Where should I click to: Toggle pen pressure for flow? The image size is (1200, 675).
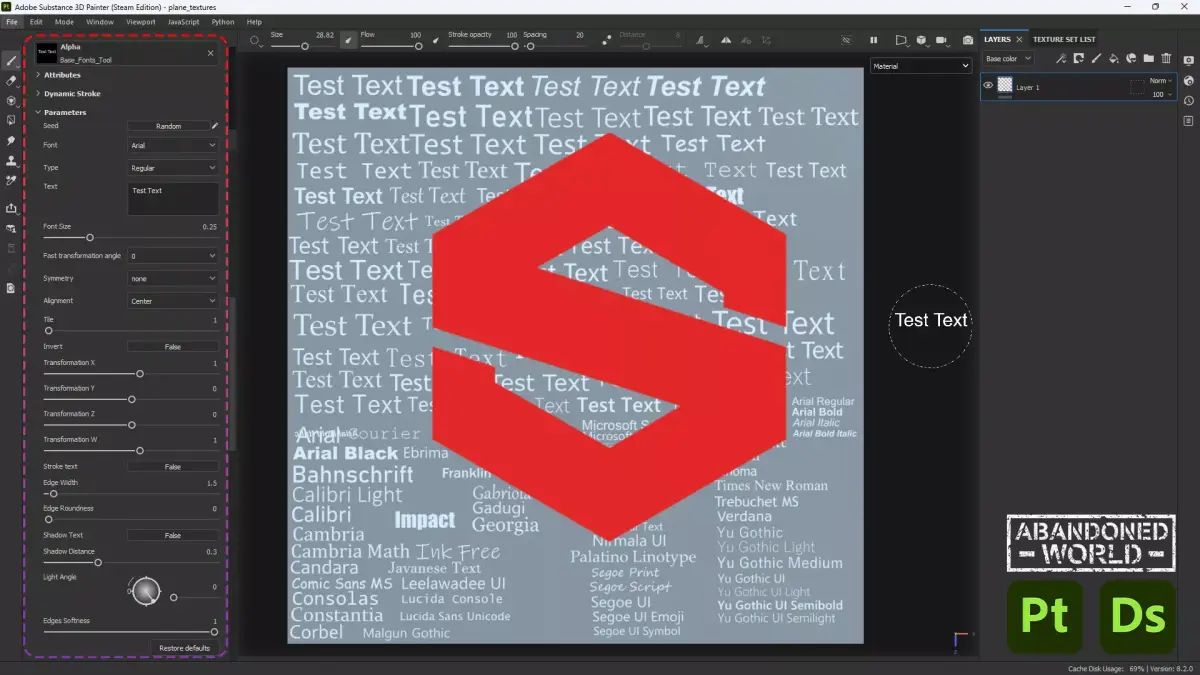(x=435, y=41)
